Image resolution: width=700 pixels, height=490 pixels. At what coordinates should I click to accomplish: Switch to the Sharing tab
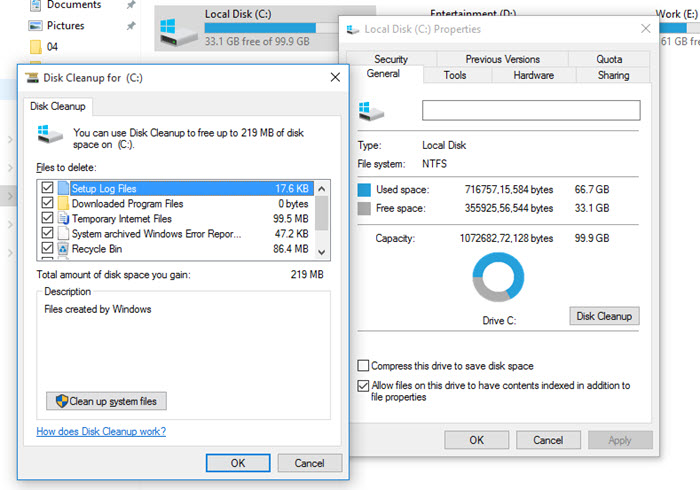tap(613, 75)
